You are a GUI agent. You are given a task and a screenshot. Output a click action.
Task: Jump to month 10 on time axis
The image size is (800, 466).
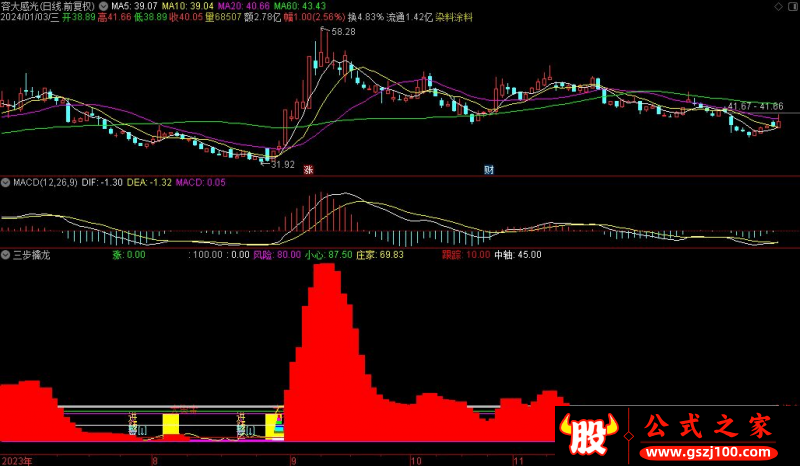[x=421, y=460]
